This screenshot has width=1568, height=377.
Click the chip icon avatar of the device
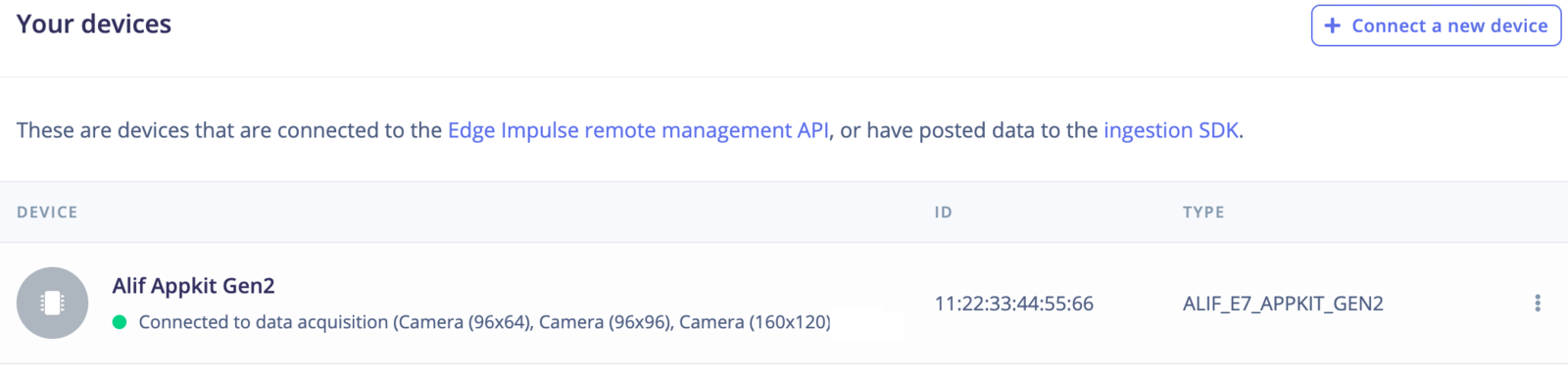click(52, 304)
